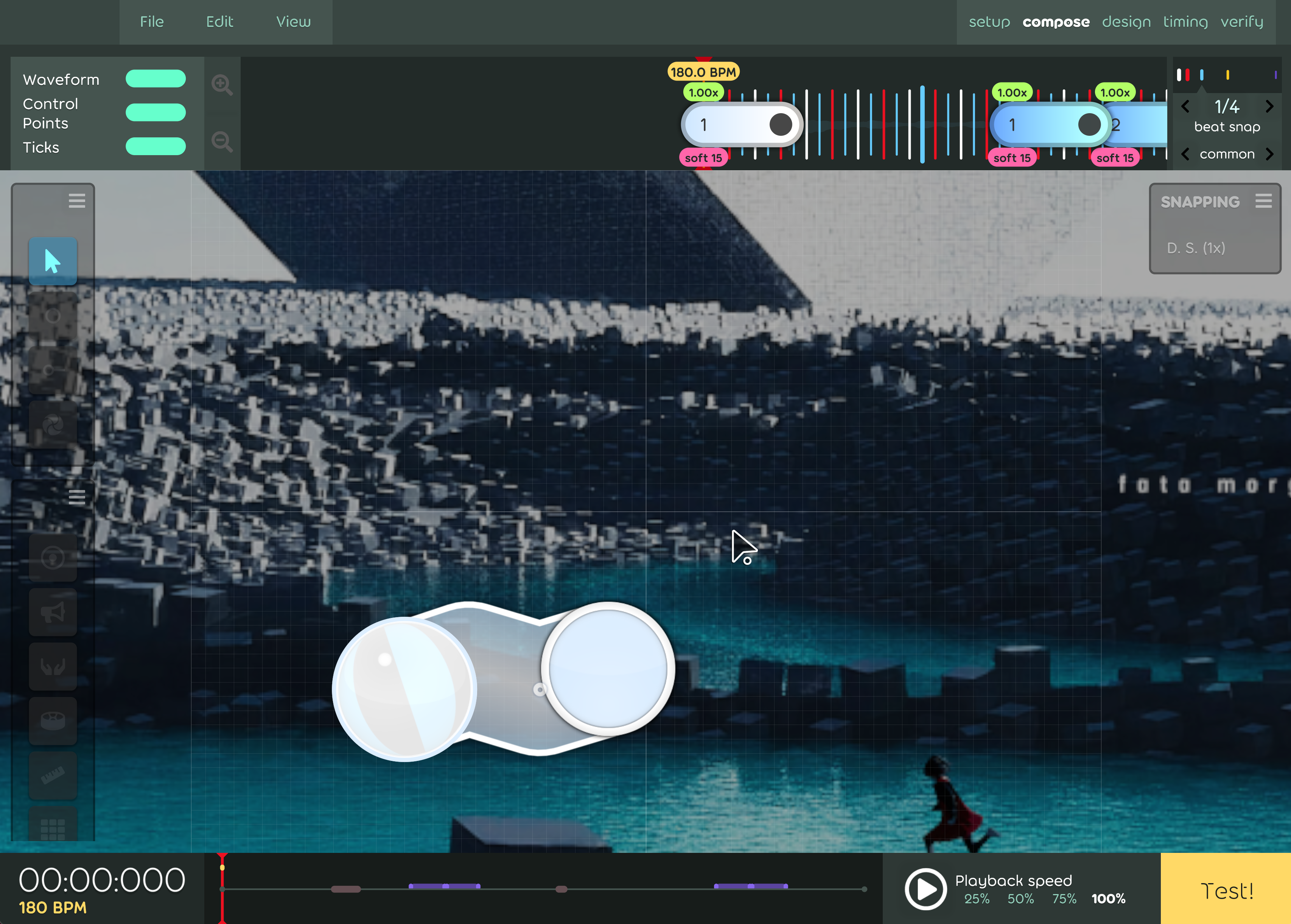Click end handle of white timeline slider
This screenshot has height=924, width=1291.
[781, 124]
